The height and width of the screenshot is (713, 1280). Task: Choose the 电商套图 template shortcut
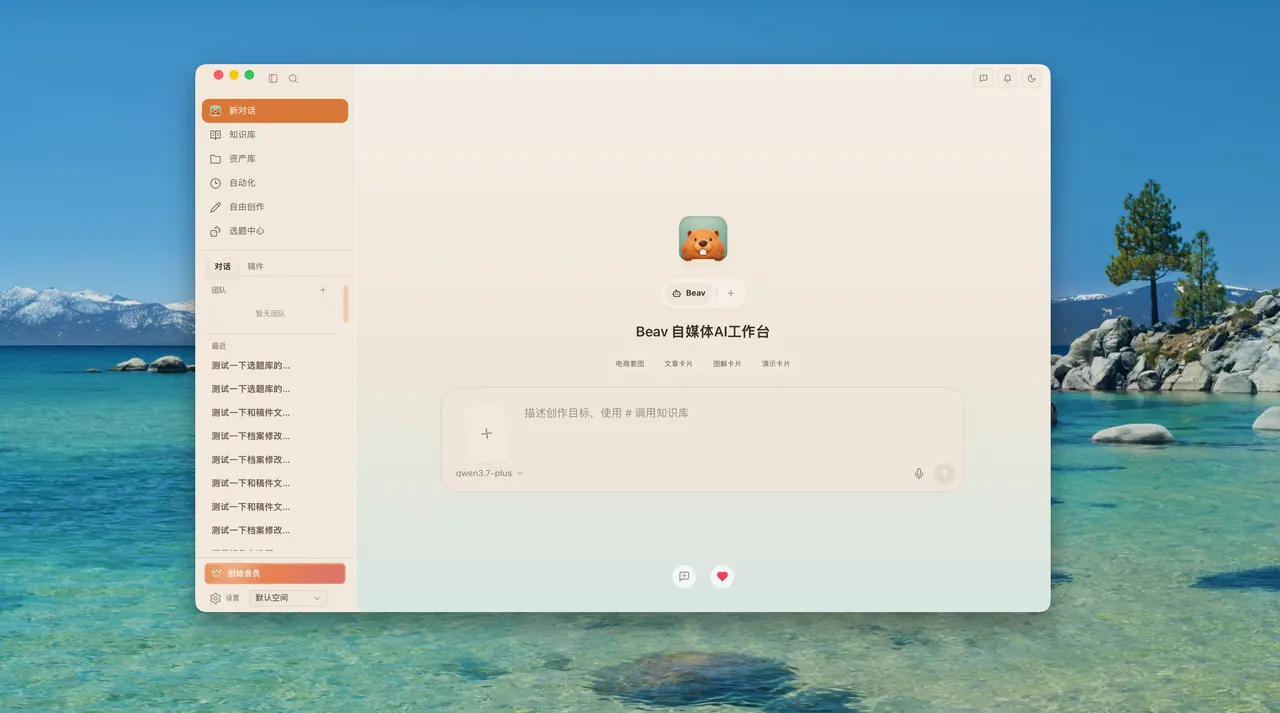point(630,364)
